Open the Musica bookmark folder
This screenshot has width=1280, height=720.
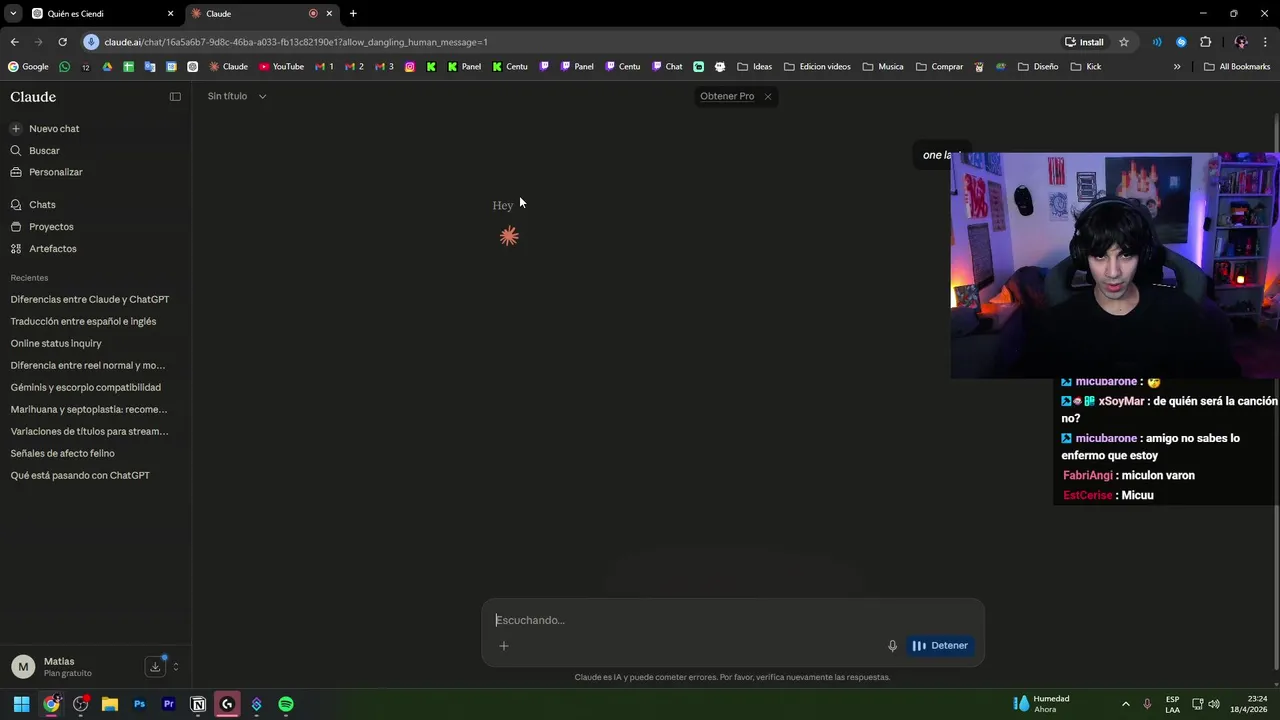tap(882, 67)
